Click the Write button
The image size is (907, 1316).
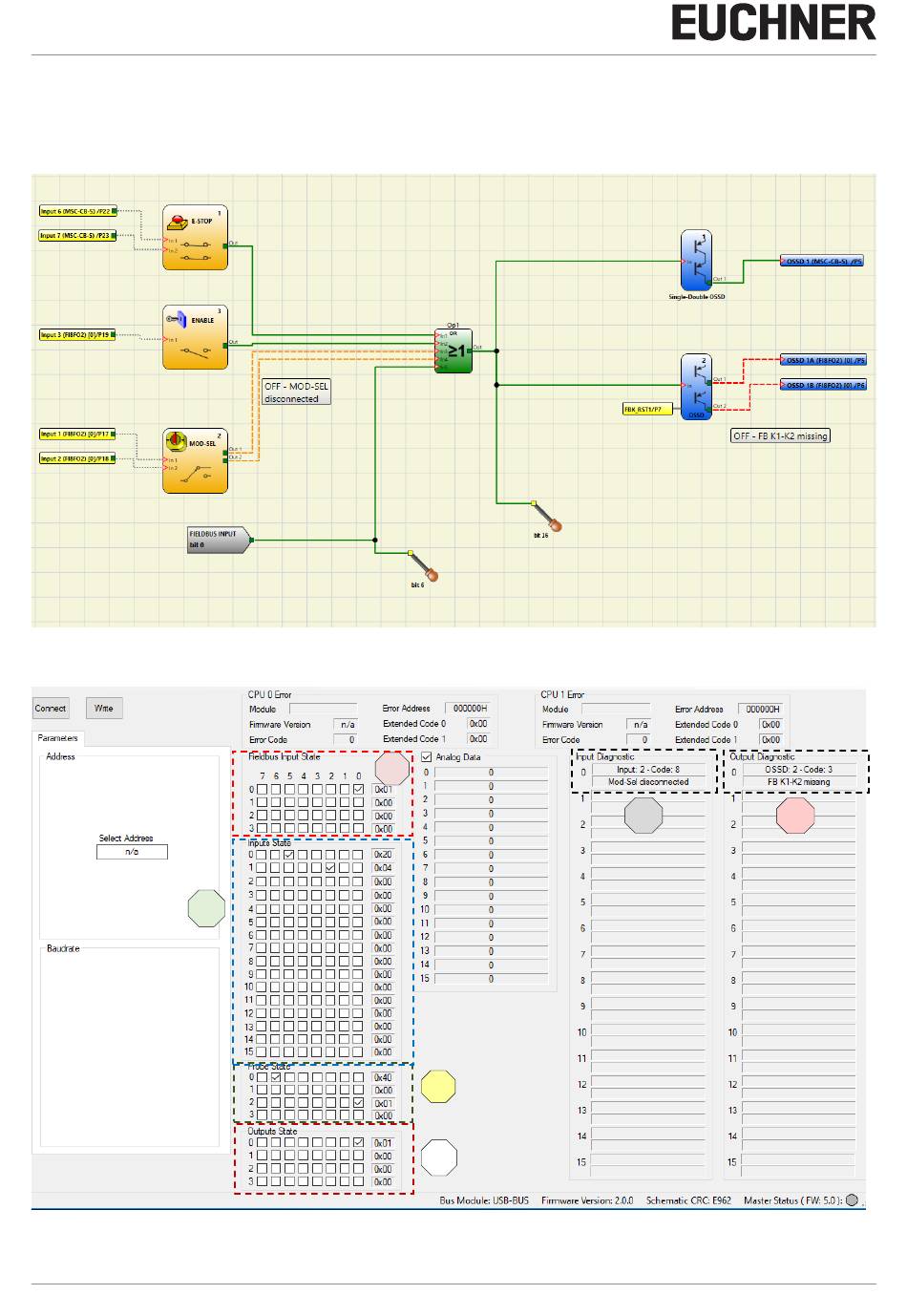pyautogui.click(x=104, y=709)
